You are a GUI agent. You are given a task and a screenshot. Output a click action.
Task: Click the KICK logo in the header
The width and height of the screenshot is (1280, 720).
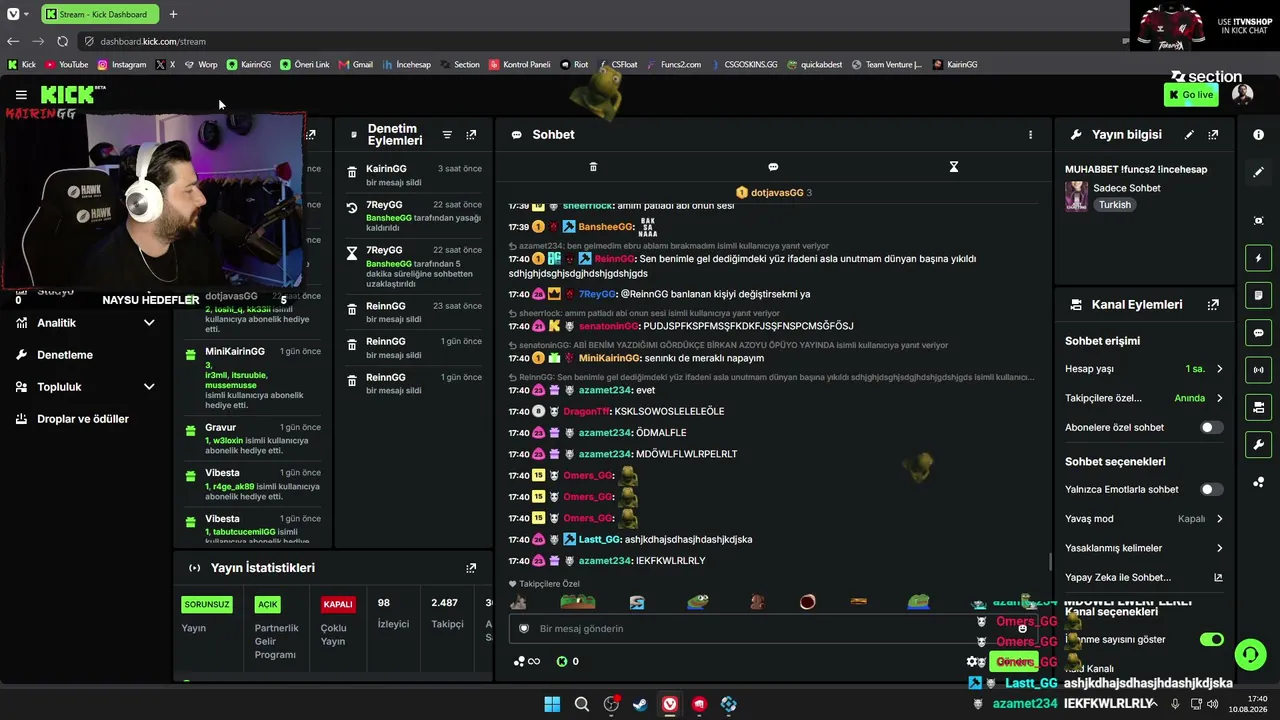(x=68, y=95)
